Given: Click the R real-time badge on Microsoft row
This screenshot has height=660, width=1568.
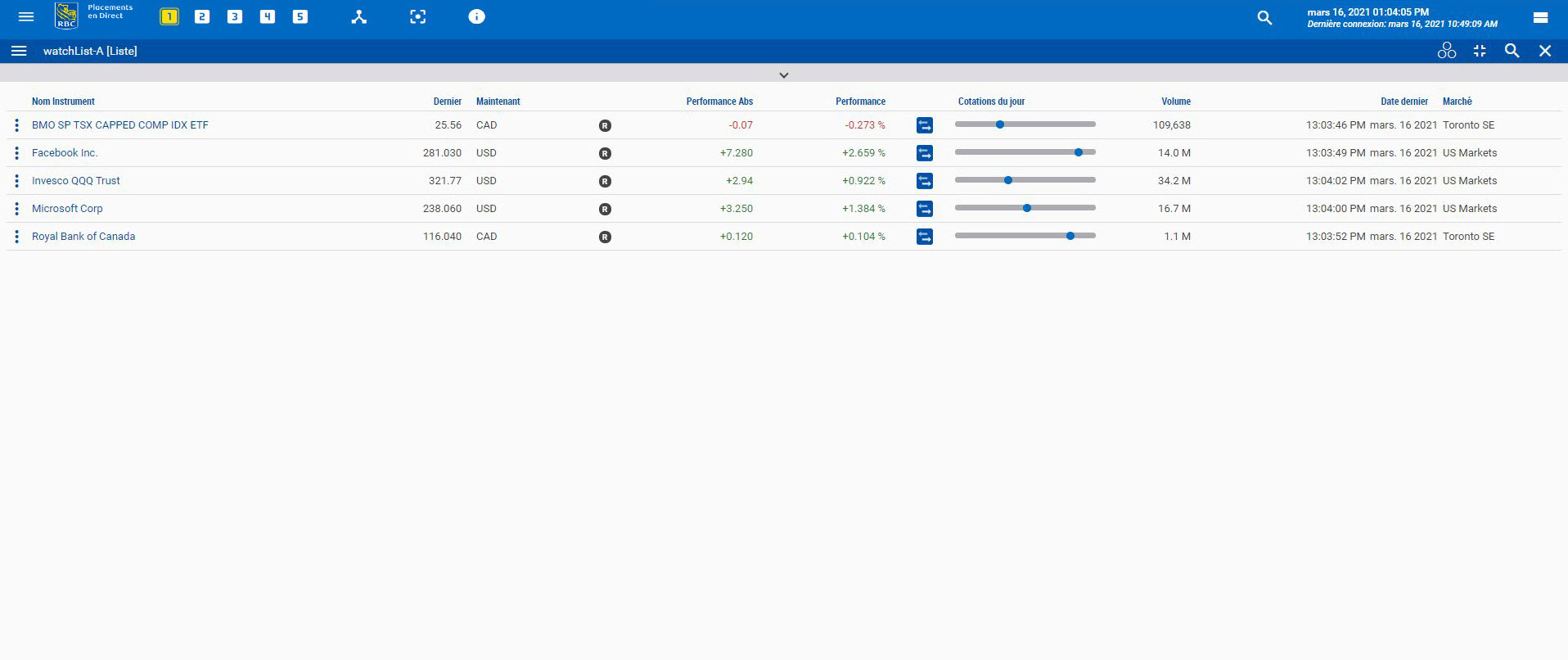Looking at the screenshot, I should (x=605, y=210).
